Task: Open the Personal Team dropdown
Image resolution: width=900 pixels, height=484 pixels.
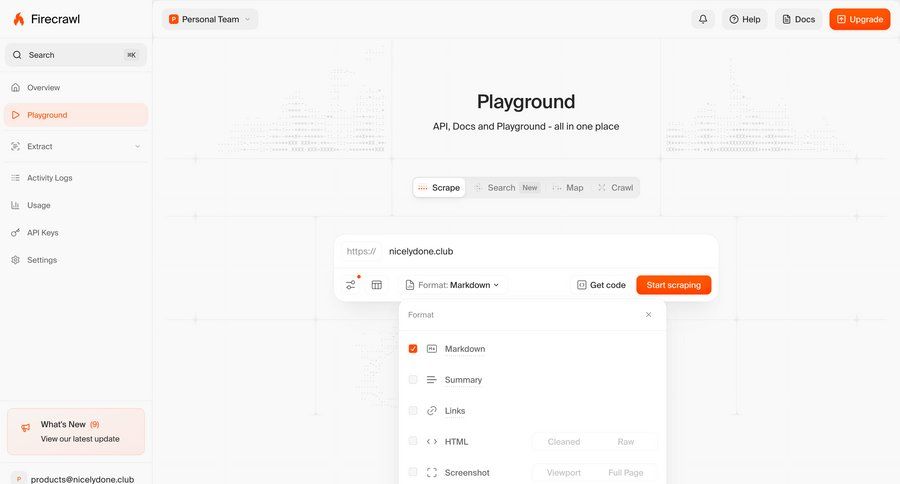Action: pos(210,19)
